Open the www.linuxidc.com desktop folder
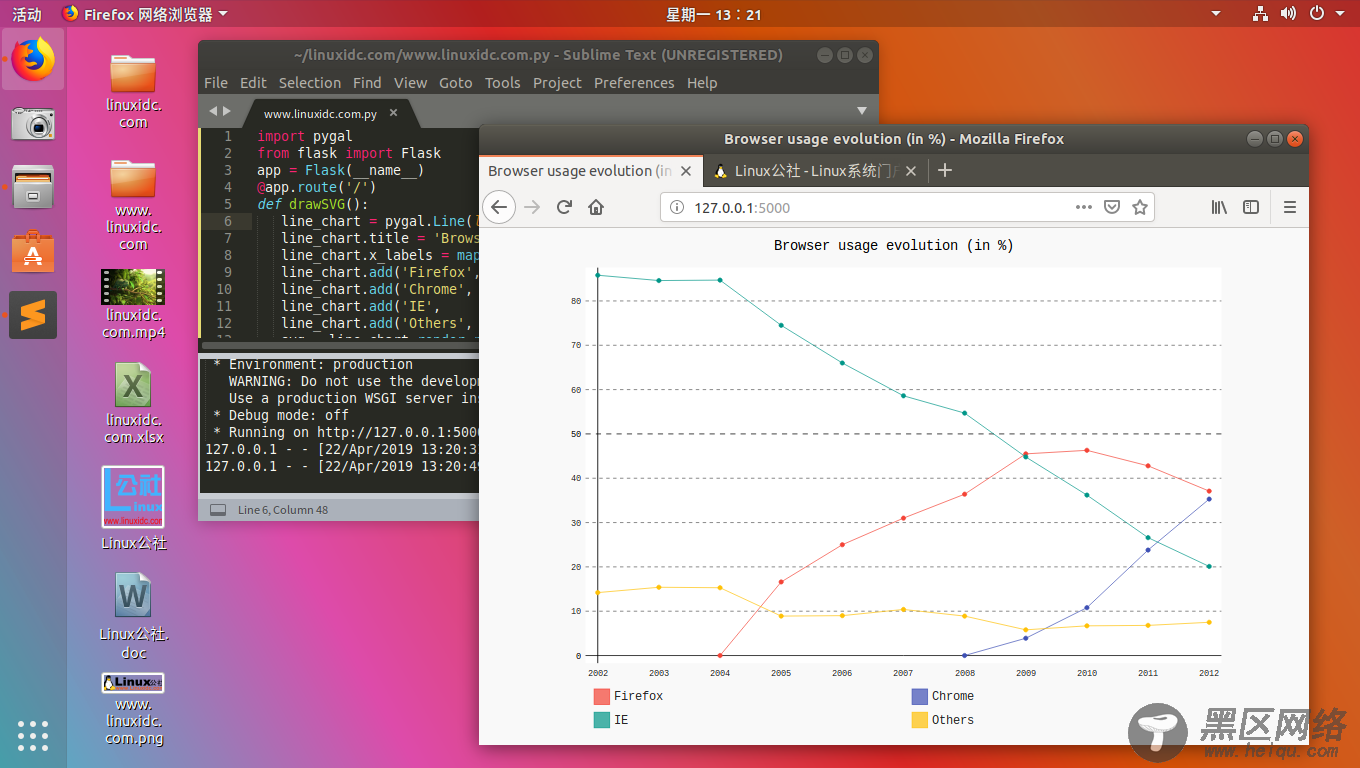The height and width of the screenshot is (768, 1360). (x=133, y=205)
